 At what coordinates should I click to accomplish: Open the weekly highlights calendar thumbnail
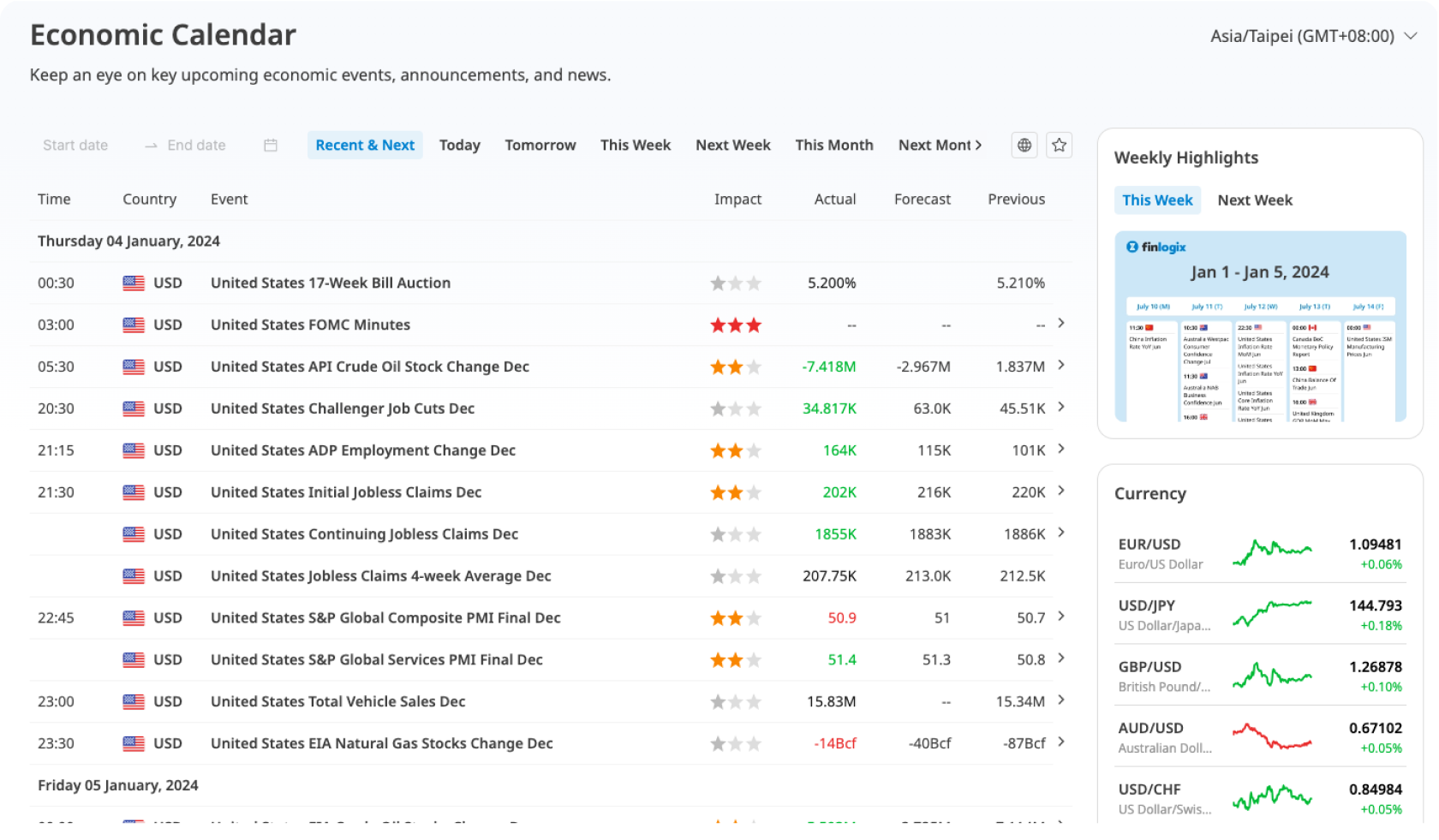(x=1260, y=343)
